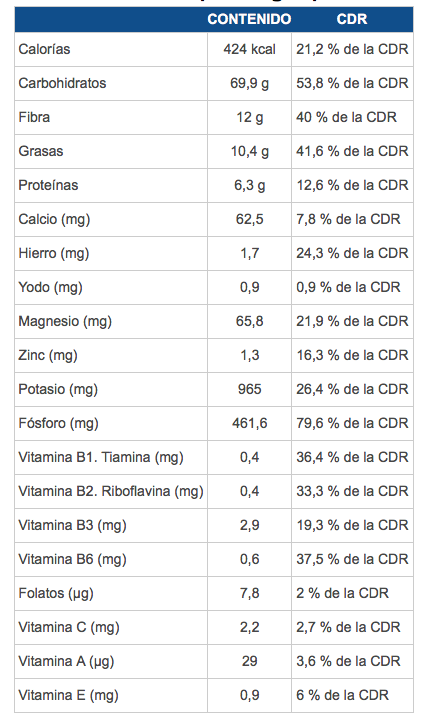The image size is (430, 721).
Task: Select the Carbohidratos row label
Action: 62,83
